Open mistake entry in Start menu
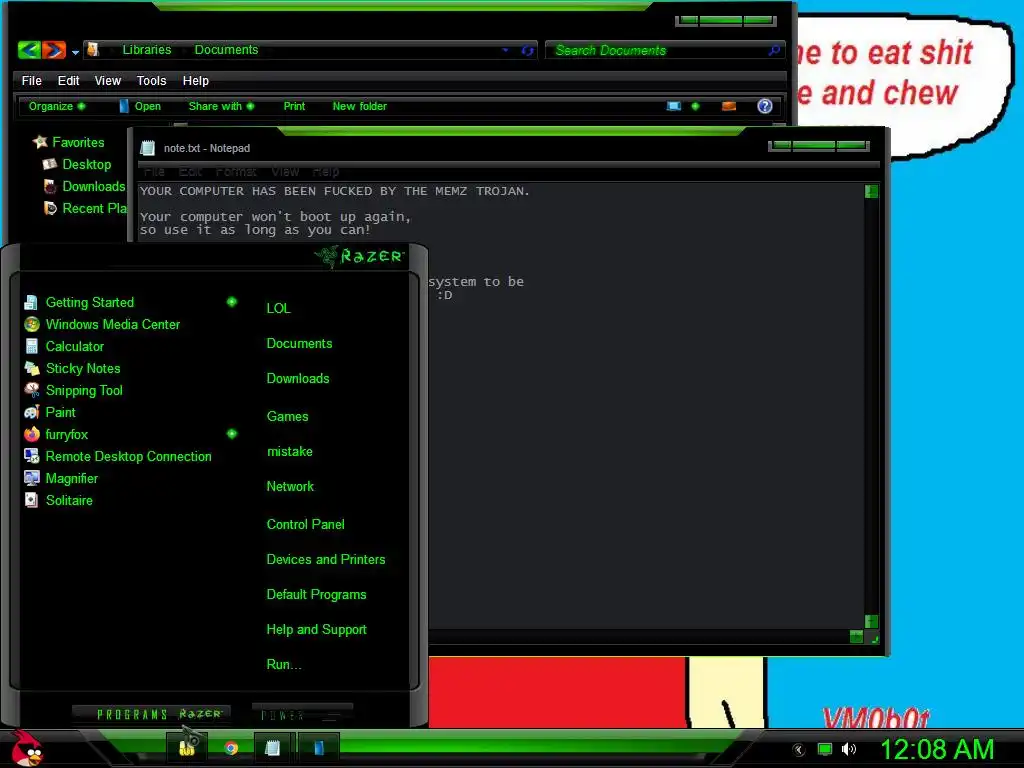The image size is (1024, 768). pyautogui.click(x=289, y=451)
